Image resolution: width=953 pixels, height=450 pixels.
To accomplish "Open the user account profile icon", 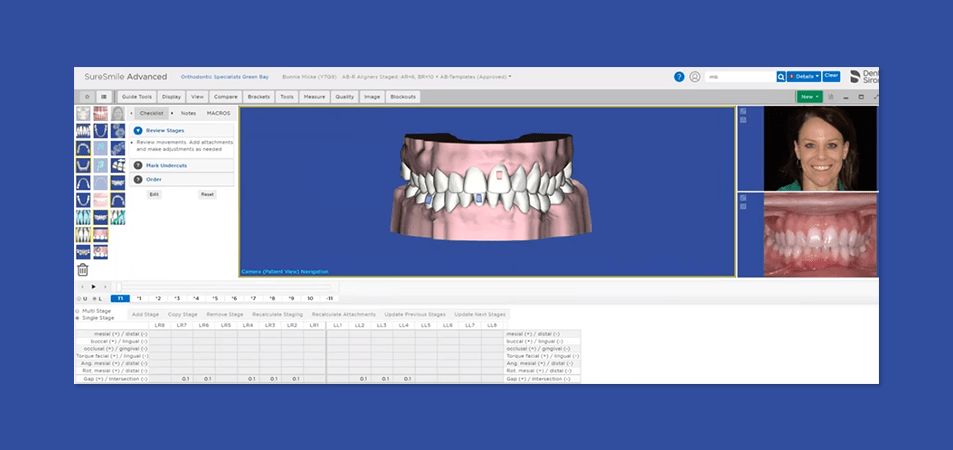I will click(x=695, y=77).
